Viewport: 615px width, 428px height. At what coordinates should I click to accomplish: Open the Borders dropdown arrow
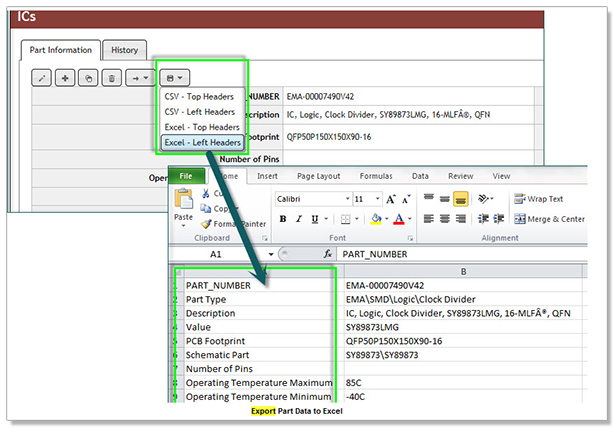pyautogui.click(x=357, y=219)
